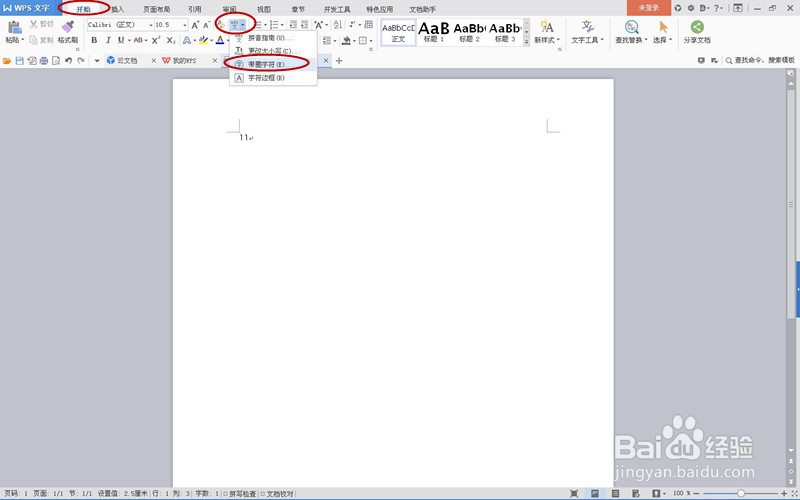The height and width of the screenshot is (500, 800).
Task: Click the Paste (粘贴) icon
Action: 14,28
